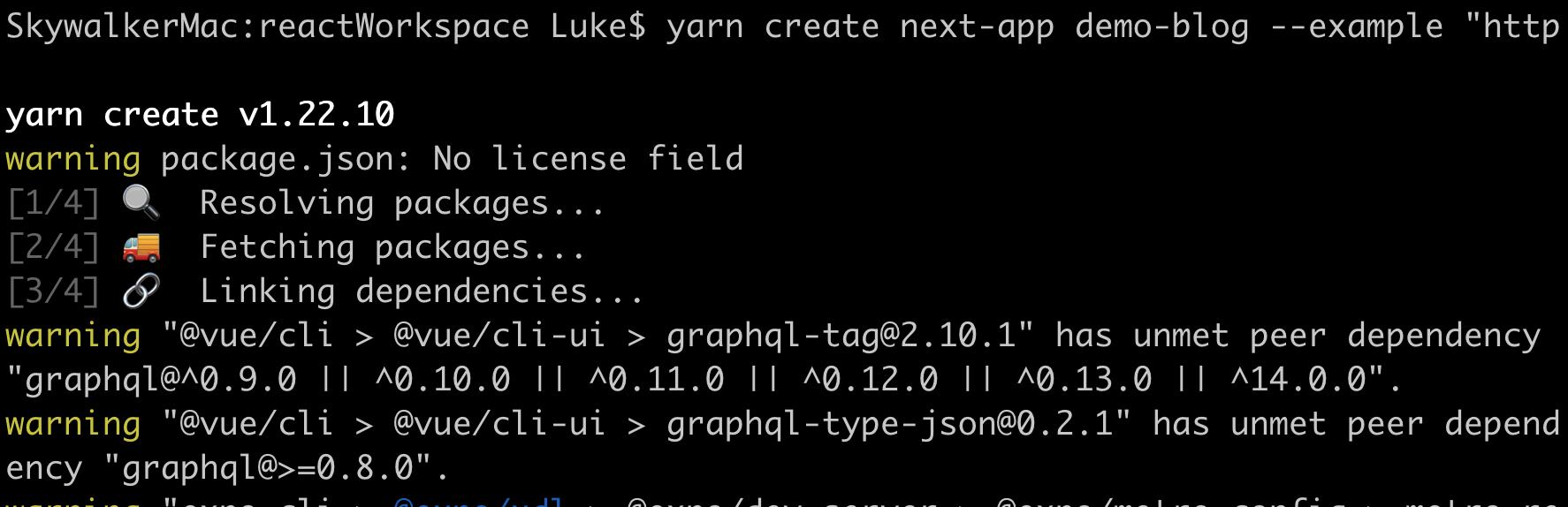Screen dimensions: 1568x507
Task: Click graphql-type-json@0.2.1 package name
Action: [889, 424]
